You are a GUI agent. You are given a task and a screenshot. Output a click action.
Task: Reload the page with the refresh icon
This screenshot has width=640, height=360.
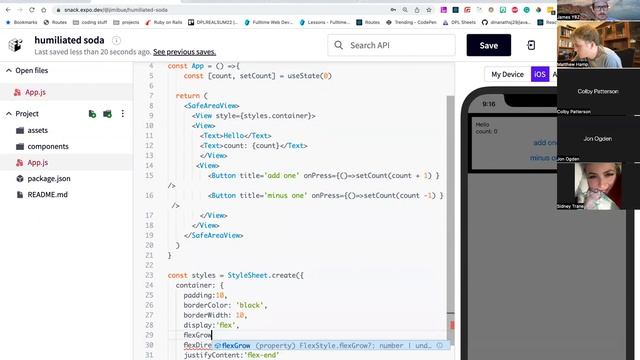pos(32,10)
